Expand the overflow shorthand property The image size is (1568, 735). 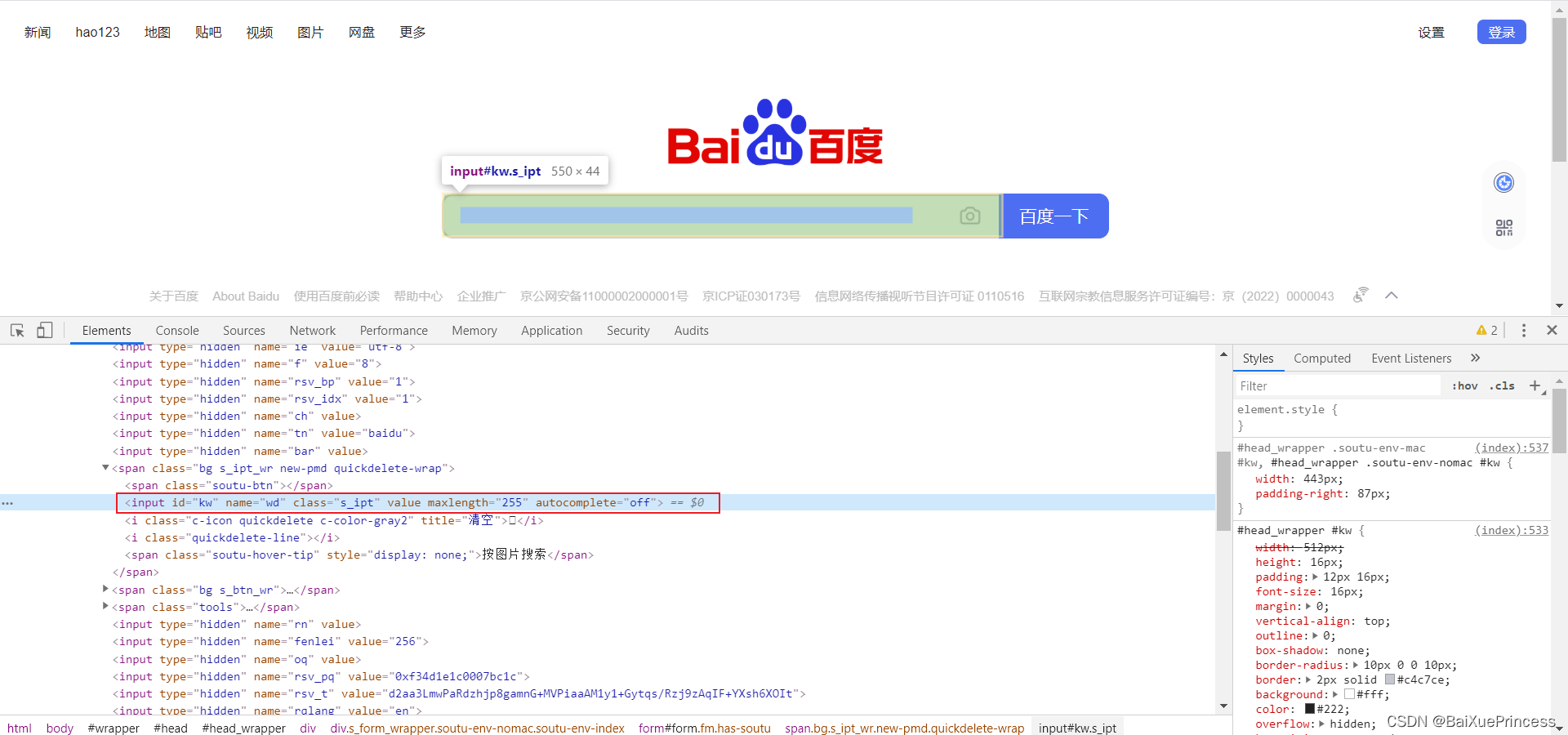coord(1321,724)
